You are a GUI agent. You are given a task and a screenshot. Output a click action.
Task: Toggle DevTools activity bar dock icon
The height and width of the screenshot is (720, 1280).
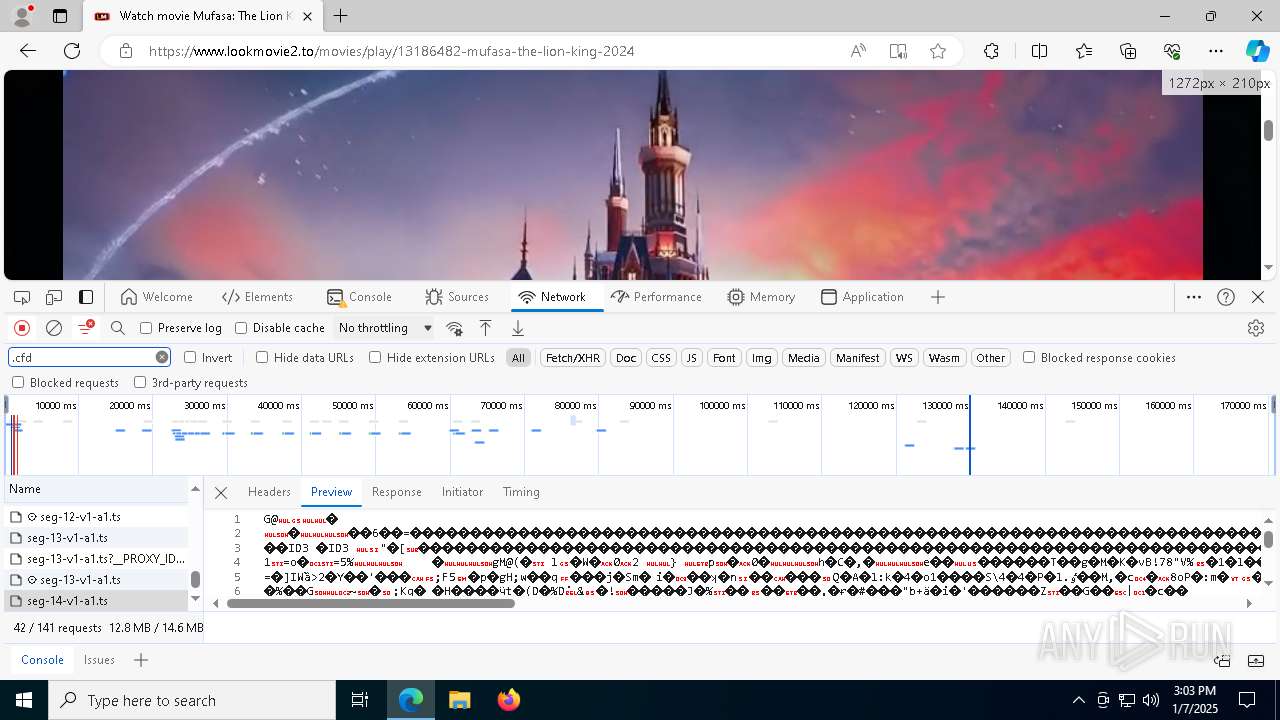(x=86, y=297)
